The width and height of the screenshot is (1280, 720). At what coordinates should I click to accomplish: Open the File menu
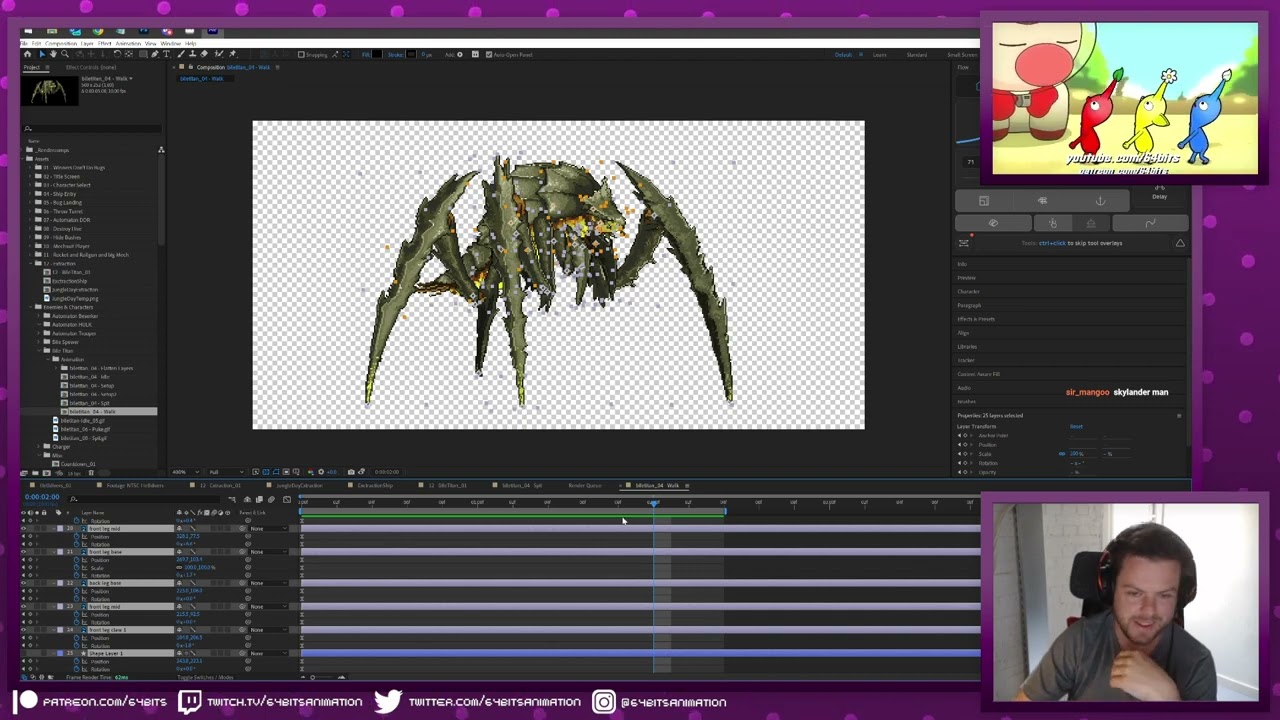click(25, 44)
